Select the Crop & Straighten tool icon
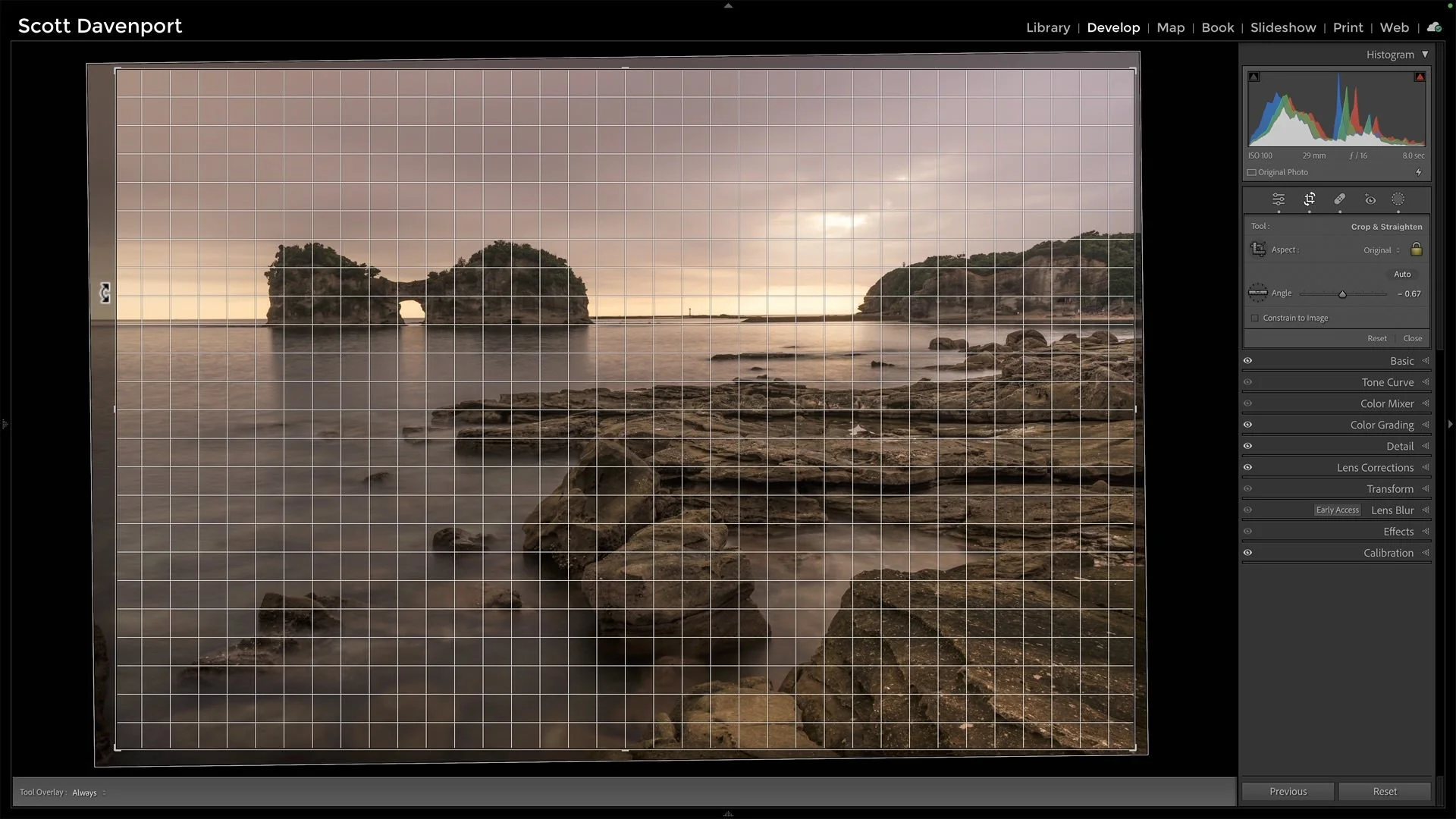 pos(1309,199)
